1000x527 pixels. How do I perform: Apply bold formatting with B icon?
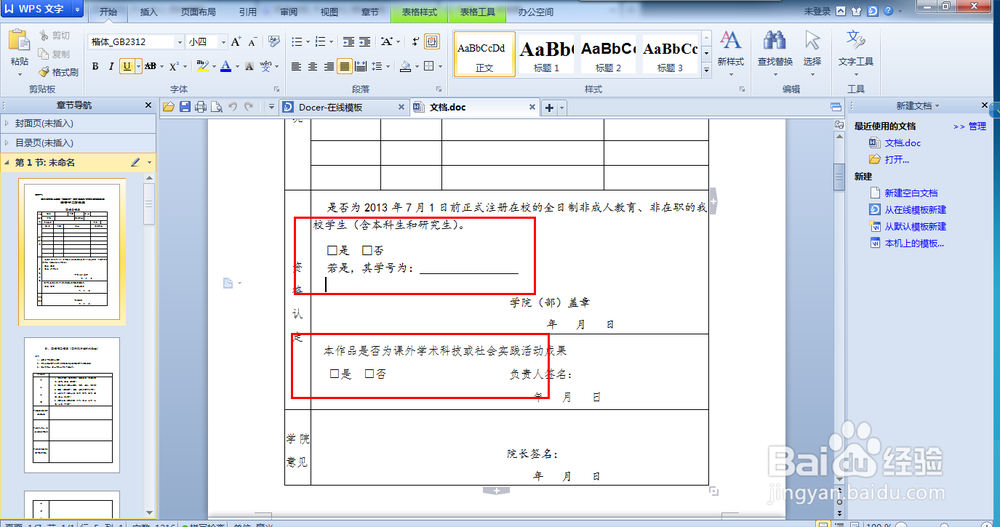click(x=95, y=66)
